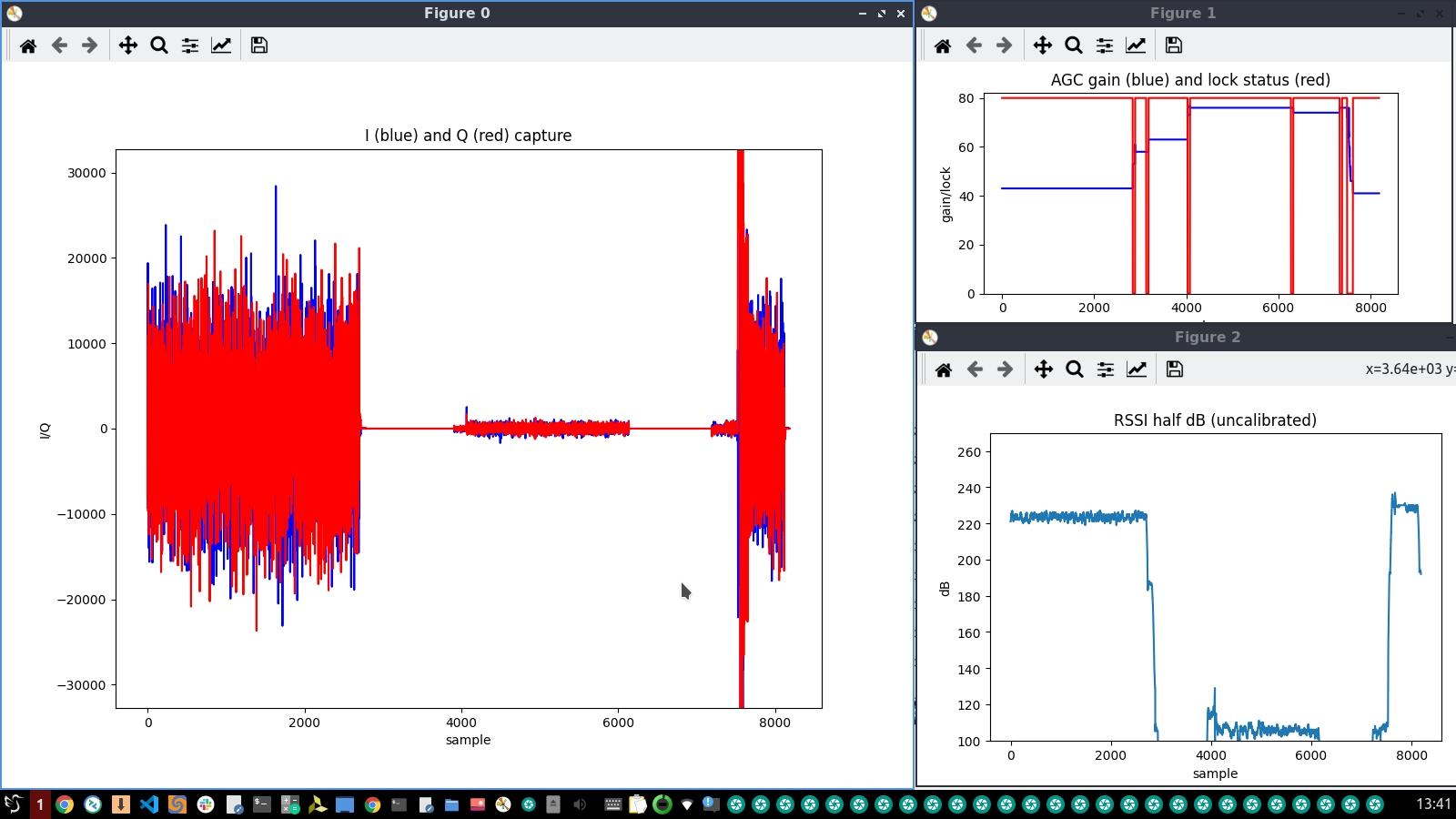The image size is (1456, 819).
Task: Reset Figure 0 view with Home icon
Action: pos(28,45)
